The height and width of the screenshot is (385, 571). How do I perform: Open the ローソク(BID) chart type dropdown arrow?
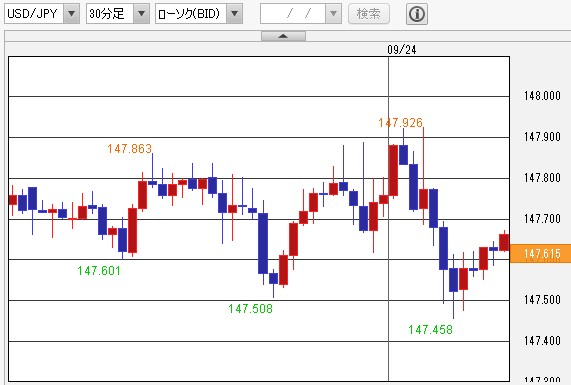pyautogui.click(x=235, y=14)
